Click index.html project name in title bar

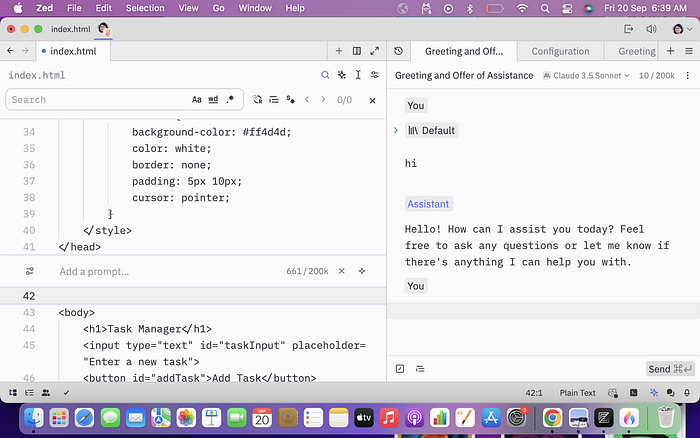[71, 29]
